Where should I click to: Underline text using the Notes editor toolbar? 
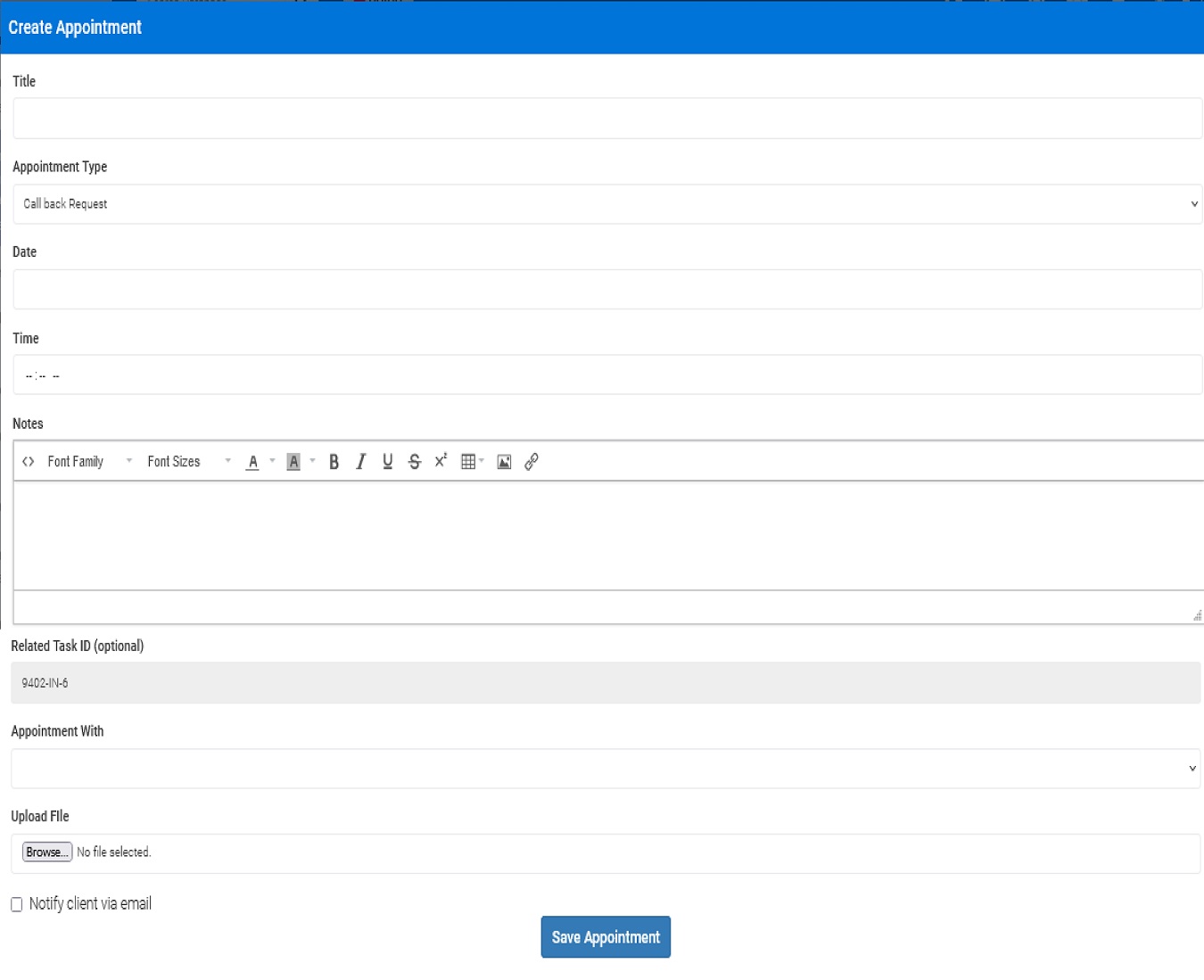click(387, 461)
